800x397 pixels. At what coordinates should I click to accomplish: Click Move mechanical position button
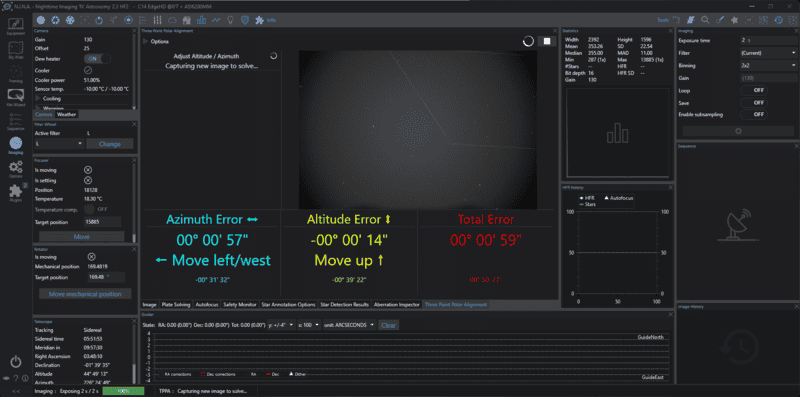point(85,294)
